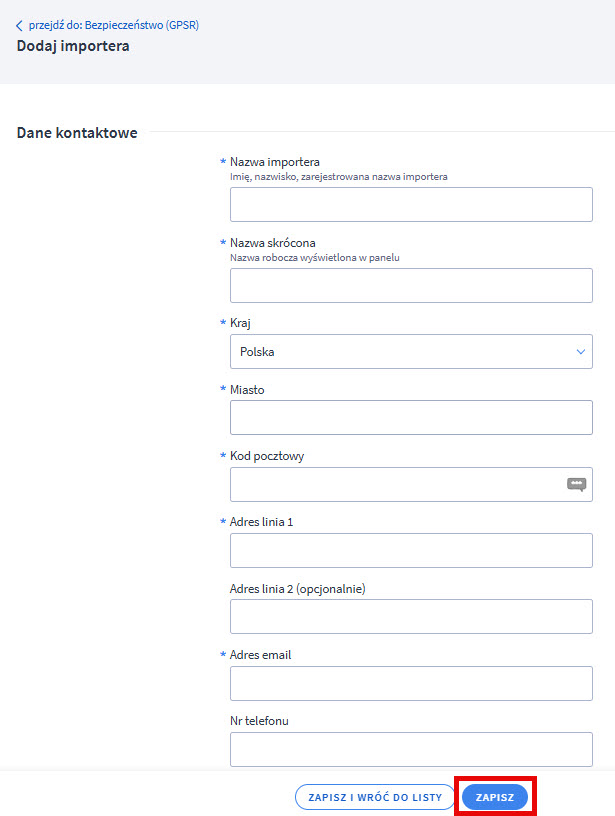Focus the Nazwa importera input field
The image size is (615, 816).
(x=411, y=205)
